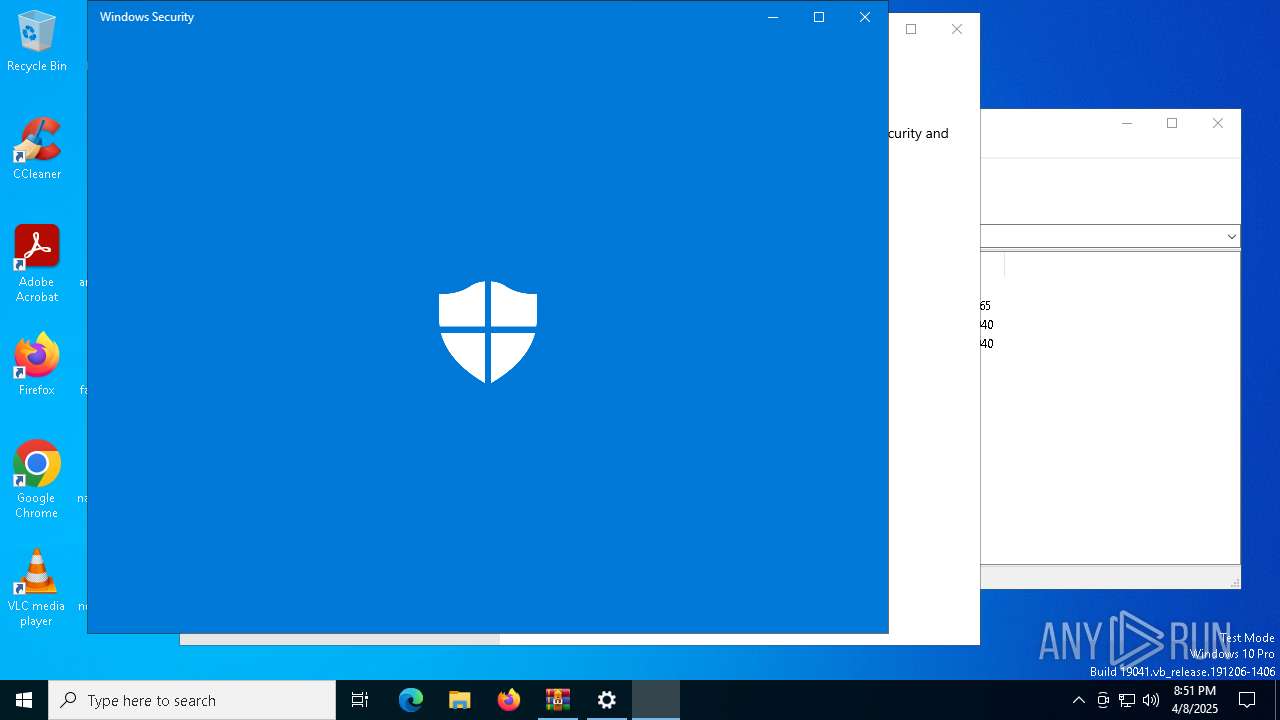Close the rightmost background window
The height and width of the screenshot is (720, 1280).
1218,123
